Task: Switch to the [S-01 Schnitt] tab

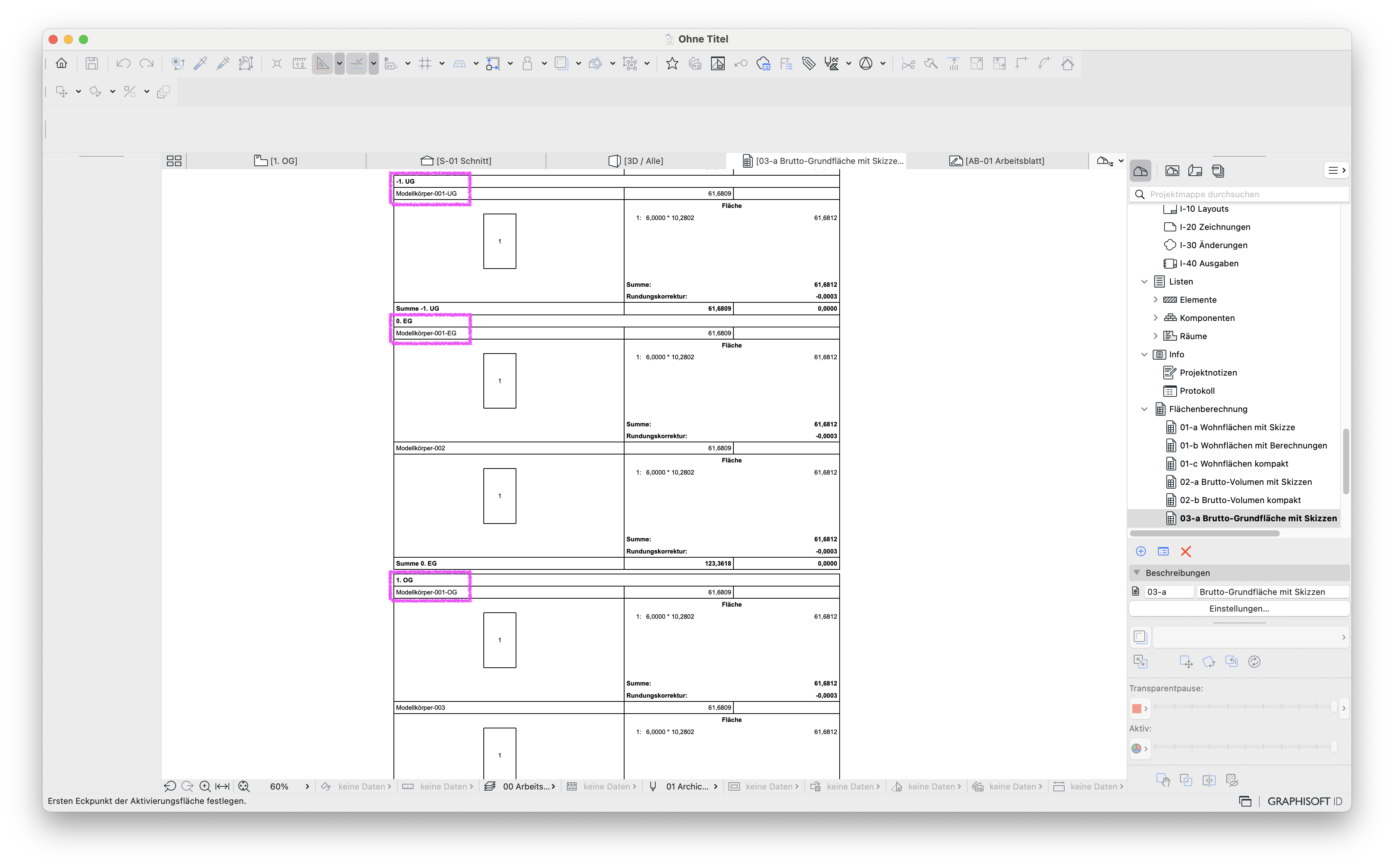Action: pos(456,161)
